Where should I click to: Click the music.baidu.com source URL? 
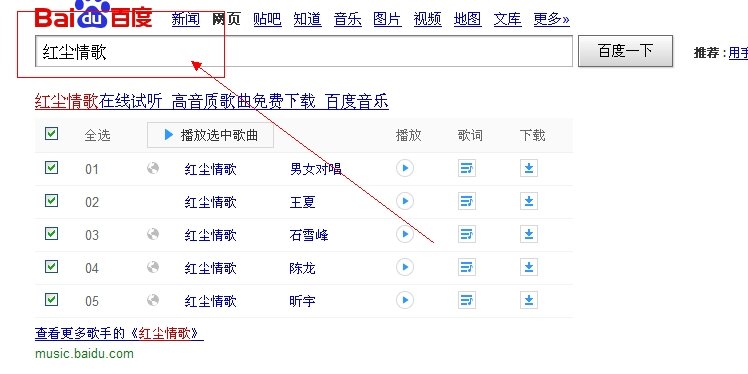(84, 353)
